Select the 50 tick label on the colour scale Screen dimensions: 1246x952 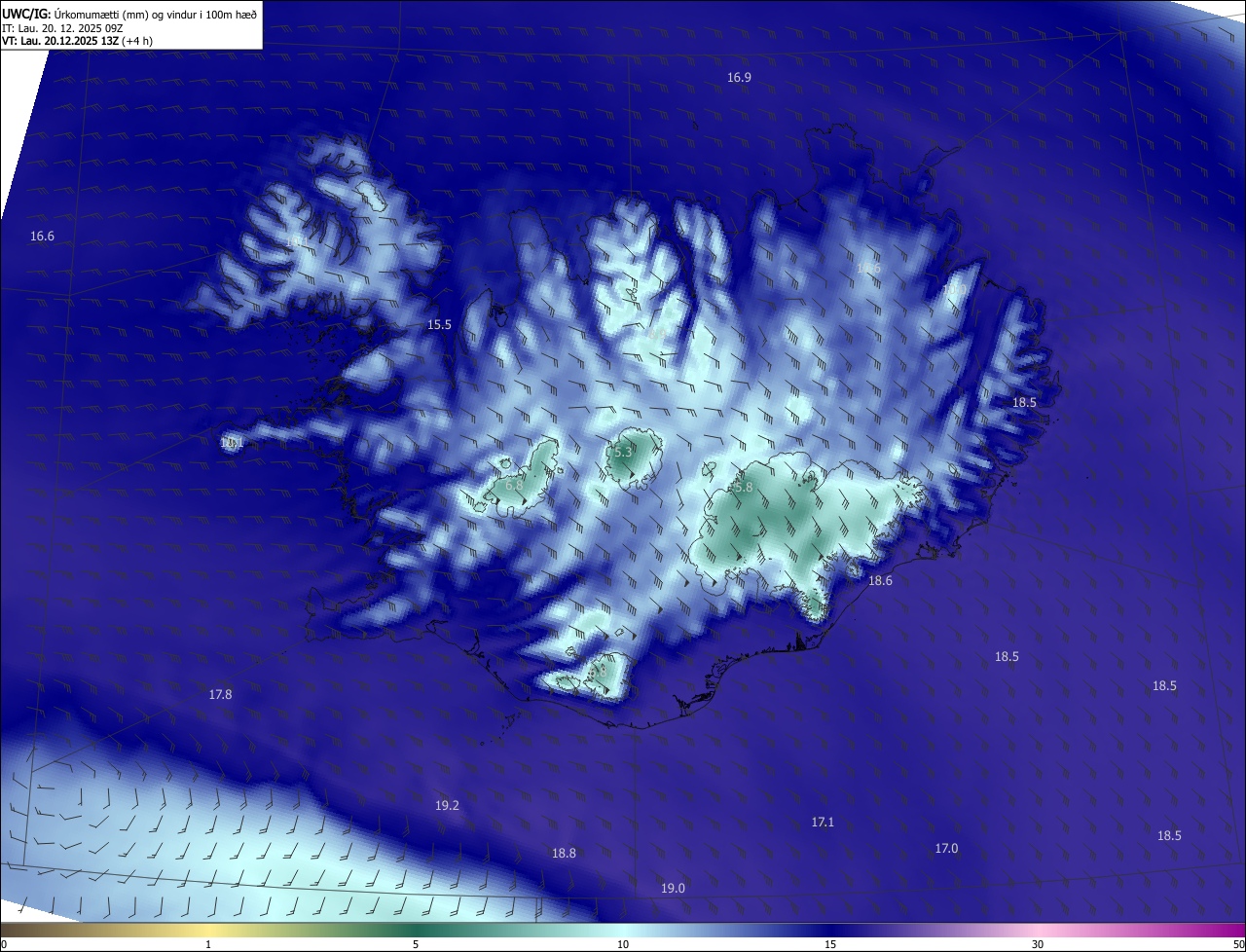(x=1238, y=944)
